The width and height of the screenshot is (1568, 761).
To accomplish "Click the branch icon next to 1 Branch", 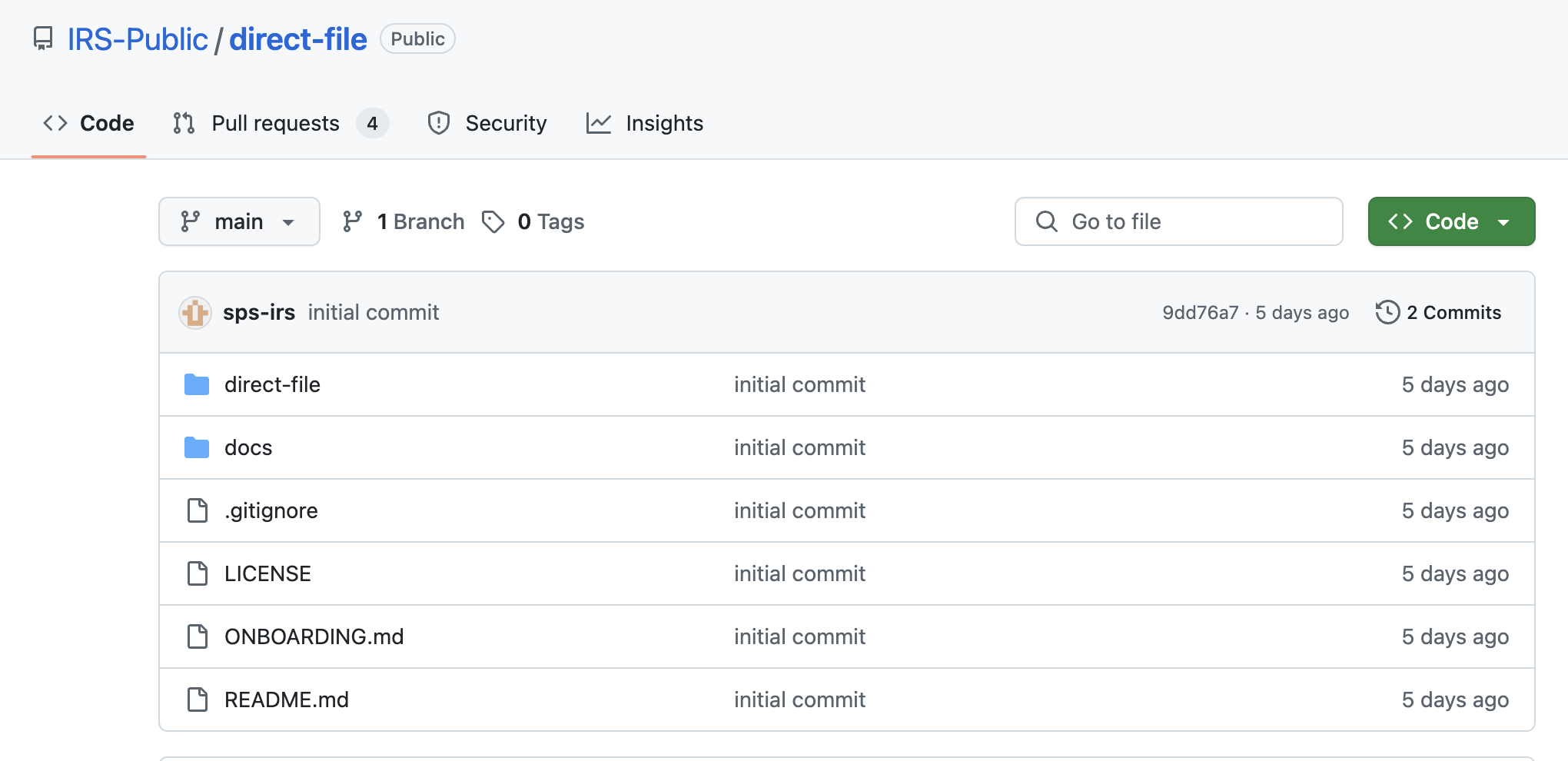I will coord(352,221).
